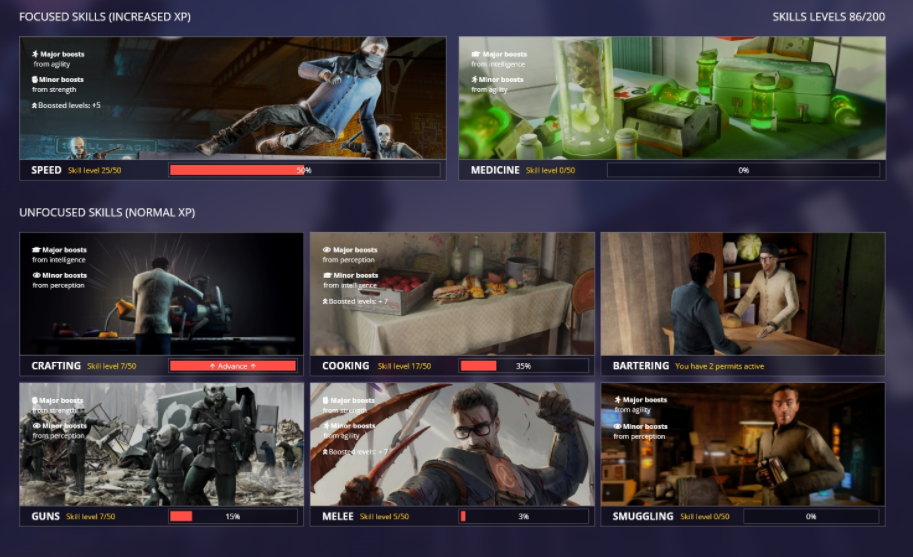Image resolution: width=913 pixels, height=557 pixels.
Task: Click 'SKILLS LEVELS 86/200' counter
Action: 829,17
